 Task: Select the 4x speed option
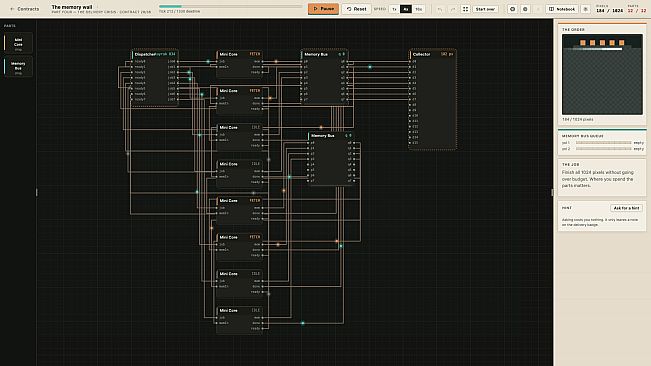(406, 9)
